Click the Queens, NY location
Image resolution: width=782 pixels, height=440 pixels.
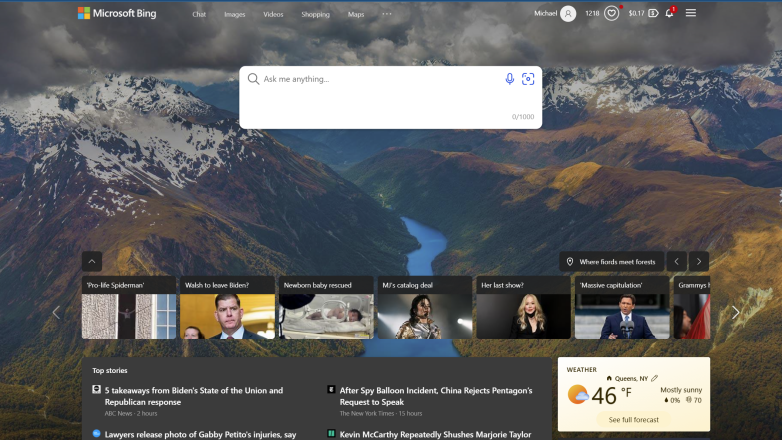tap(631, 379)
